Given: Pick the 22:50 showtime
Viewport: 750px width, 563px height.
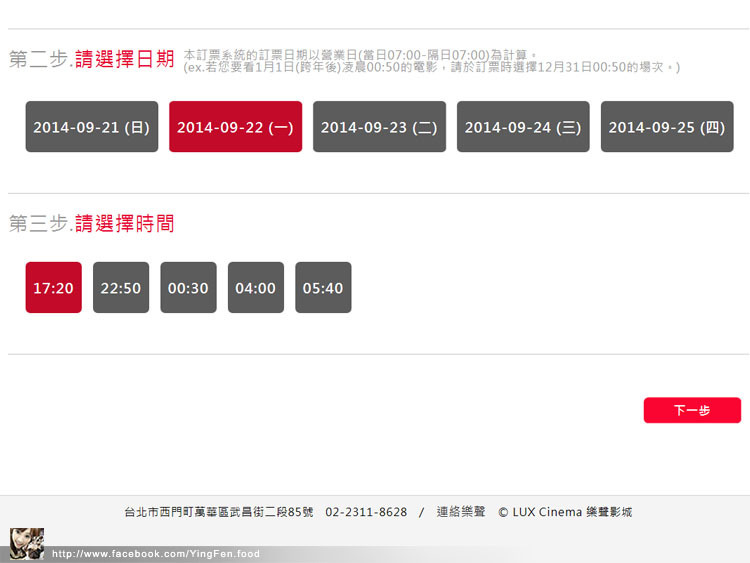Looking at the screenshot, I should [121, 287].
